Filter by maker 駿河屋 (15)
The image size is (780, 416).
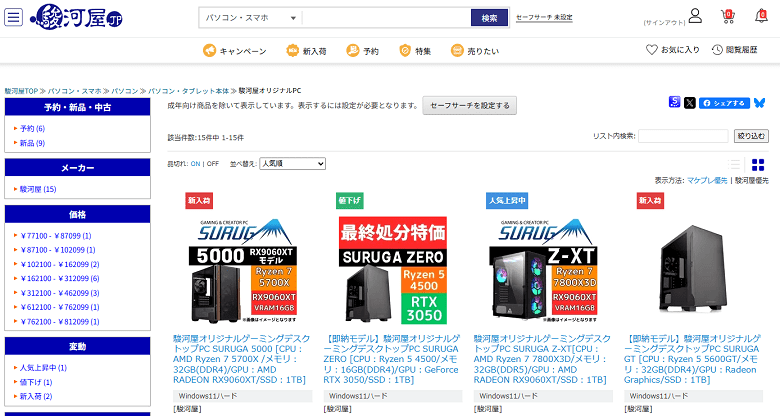(38, 189)
